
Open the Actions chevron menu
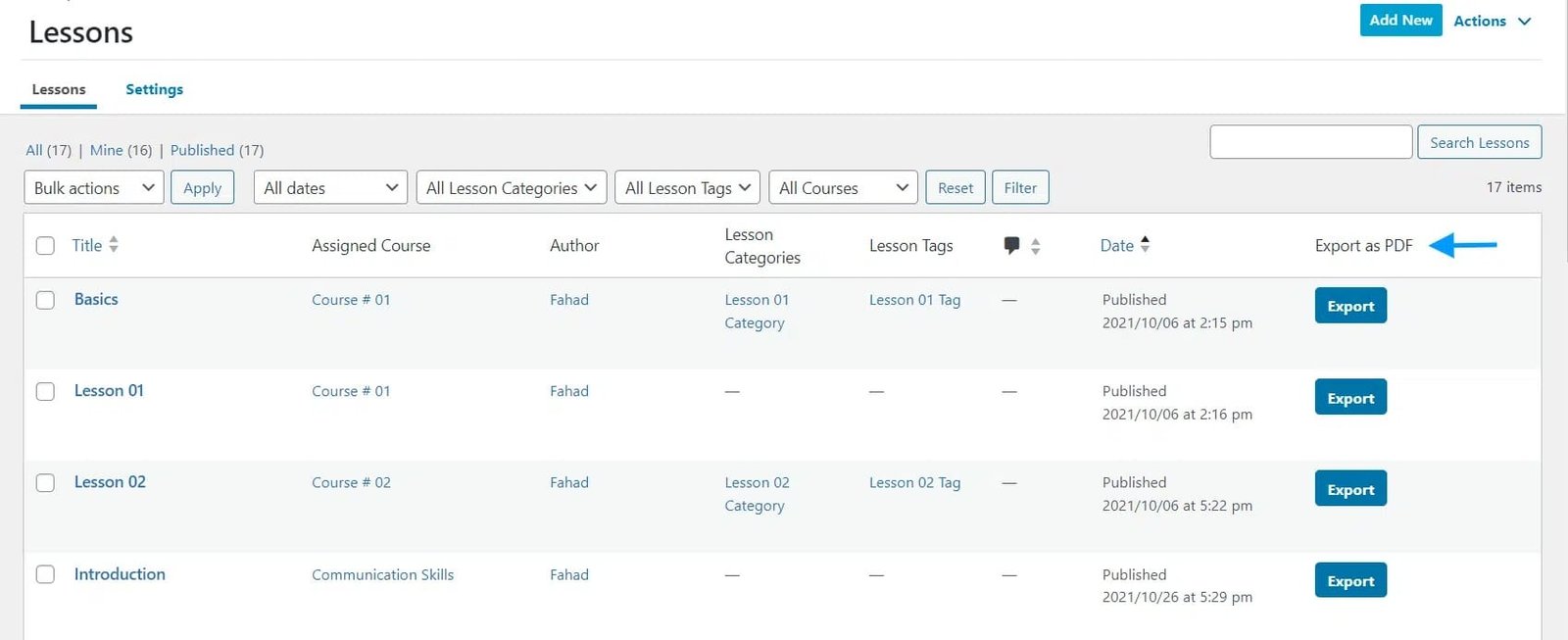(x=1524, y=21)
